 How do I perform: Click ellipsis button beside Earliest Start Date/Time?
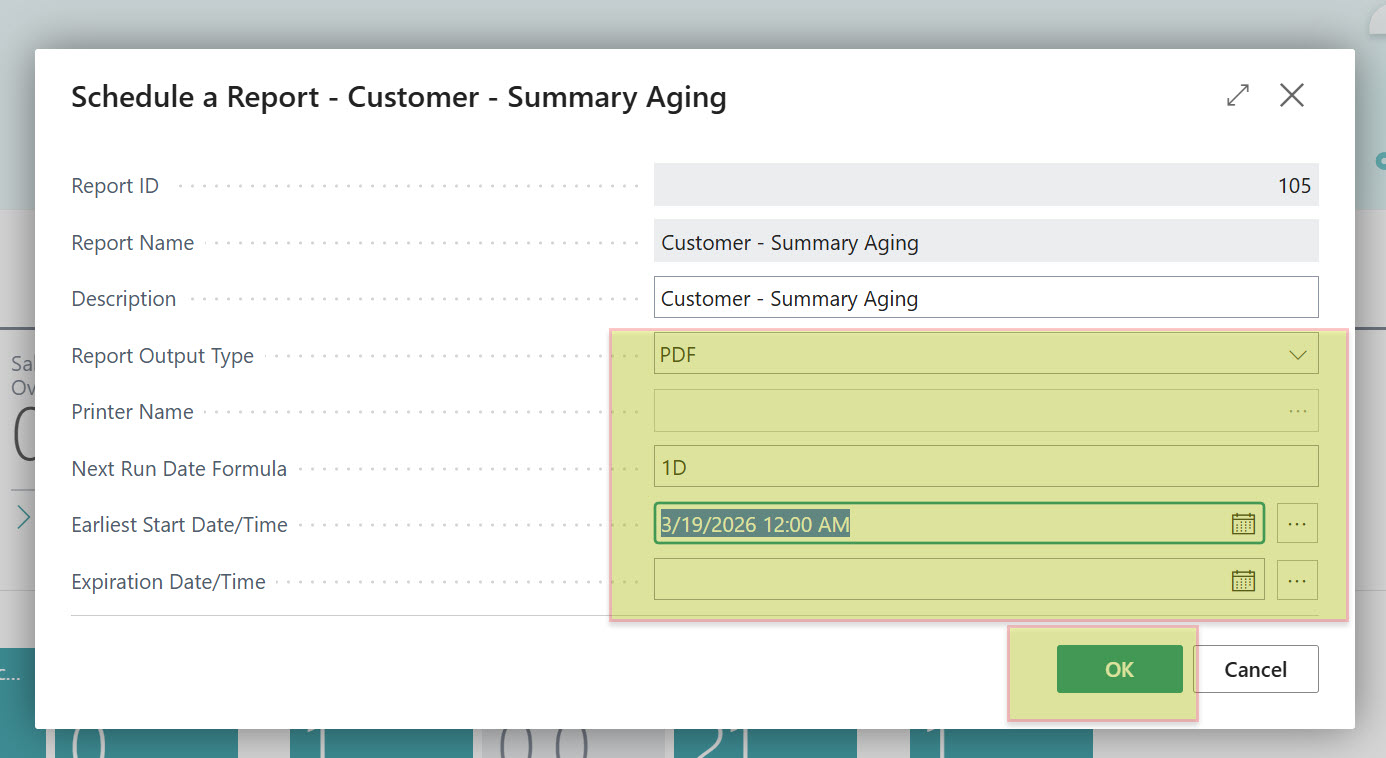click(x=1297, y=524)
